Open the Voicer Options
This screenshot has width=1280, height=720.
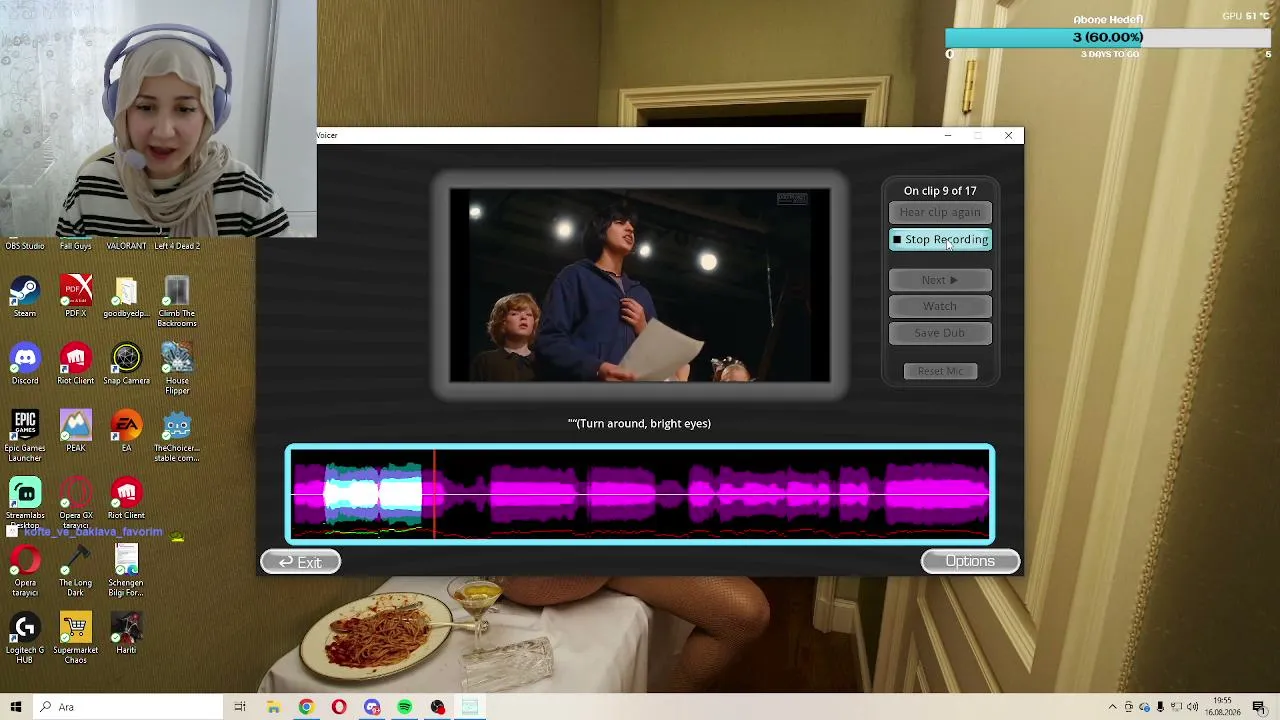pyautogui.click(x=970, y=562)
